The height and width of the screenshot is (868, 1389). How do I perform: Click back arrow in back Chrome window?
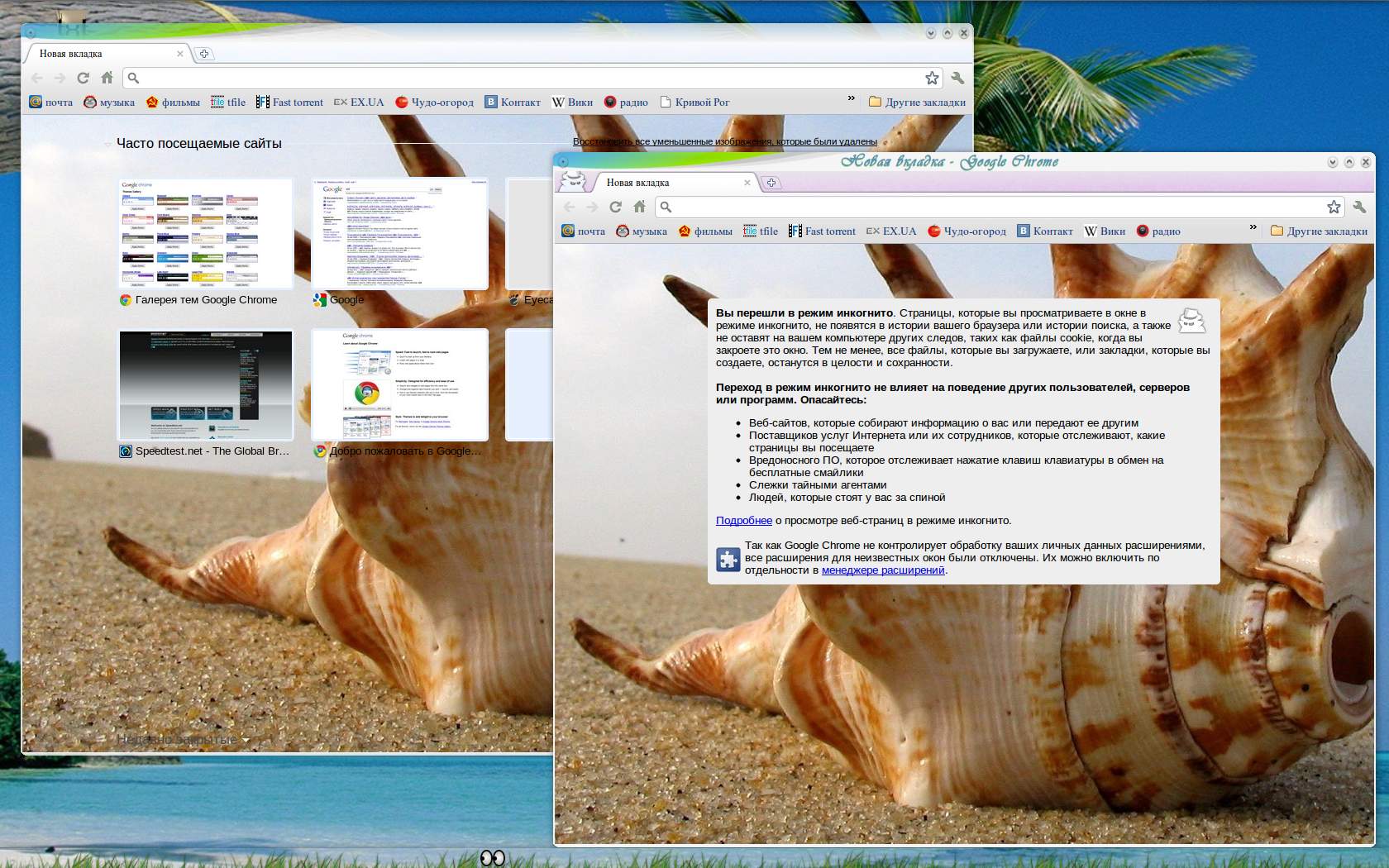36,78
